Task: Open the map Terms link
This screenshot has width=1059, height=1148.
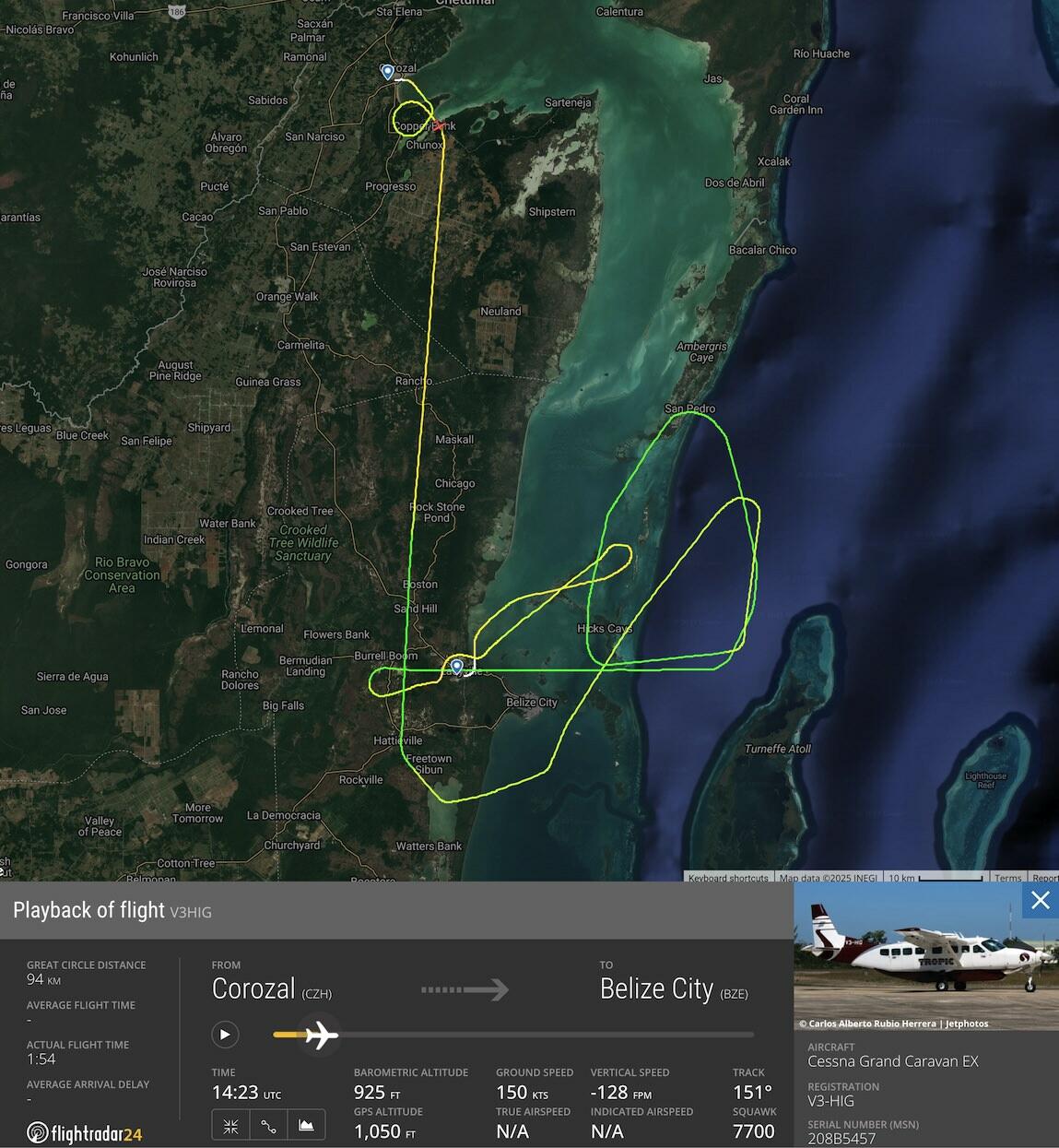Action: (1007, 877)
